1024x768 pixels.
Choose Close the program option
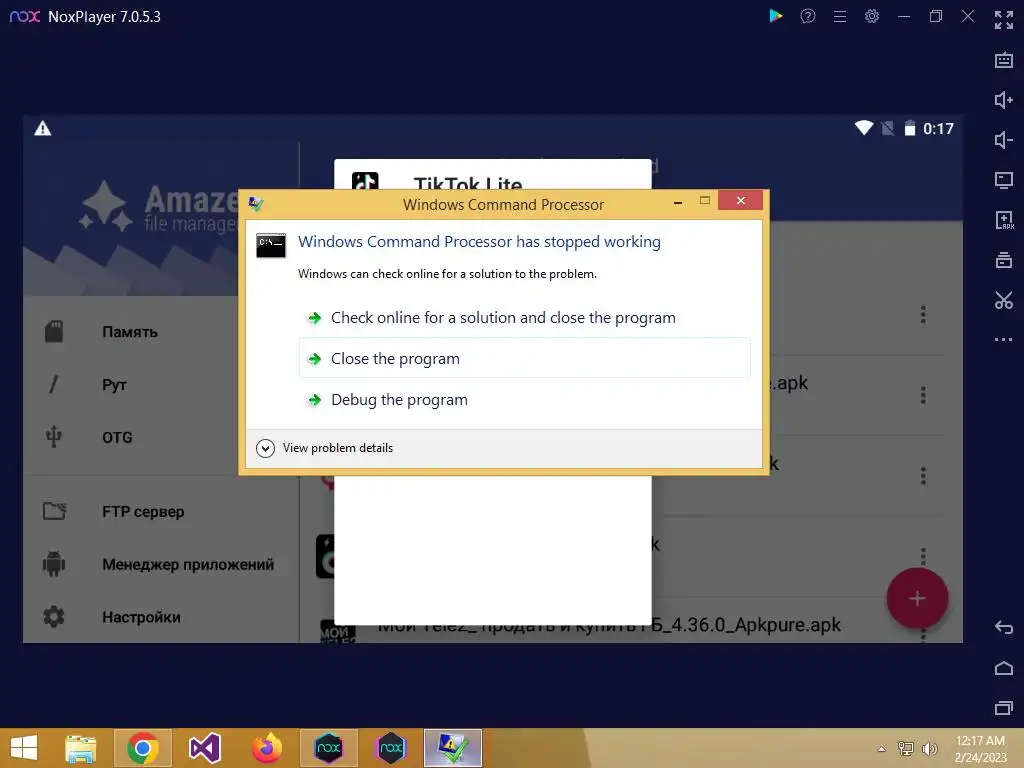pos(524,359)
